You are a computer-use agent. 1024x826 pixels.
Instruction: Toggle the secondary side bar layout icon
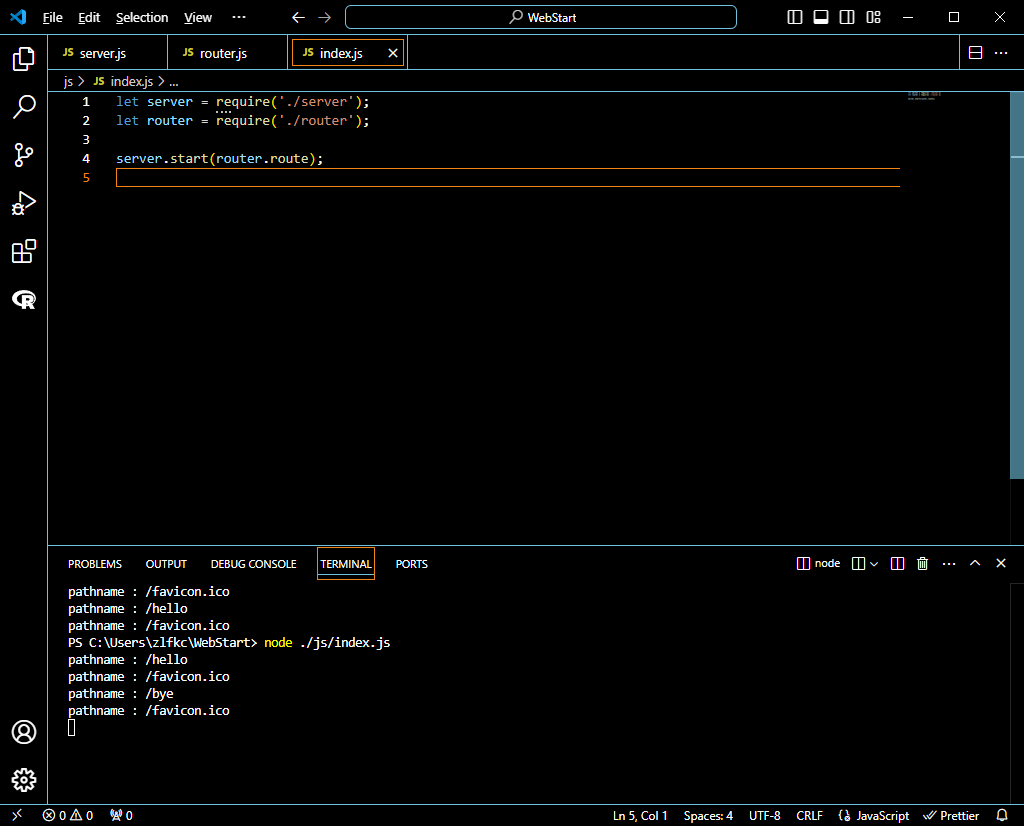[x=847, y=17]
